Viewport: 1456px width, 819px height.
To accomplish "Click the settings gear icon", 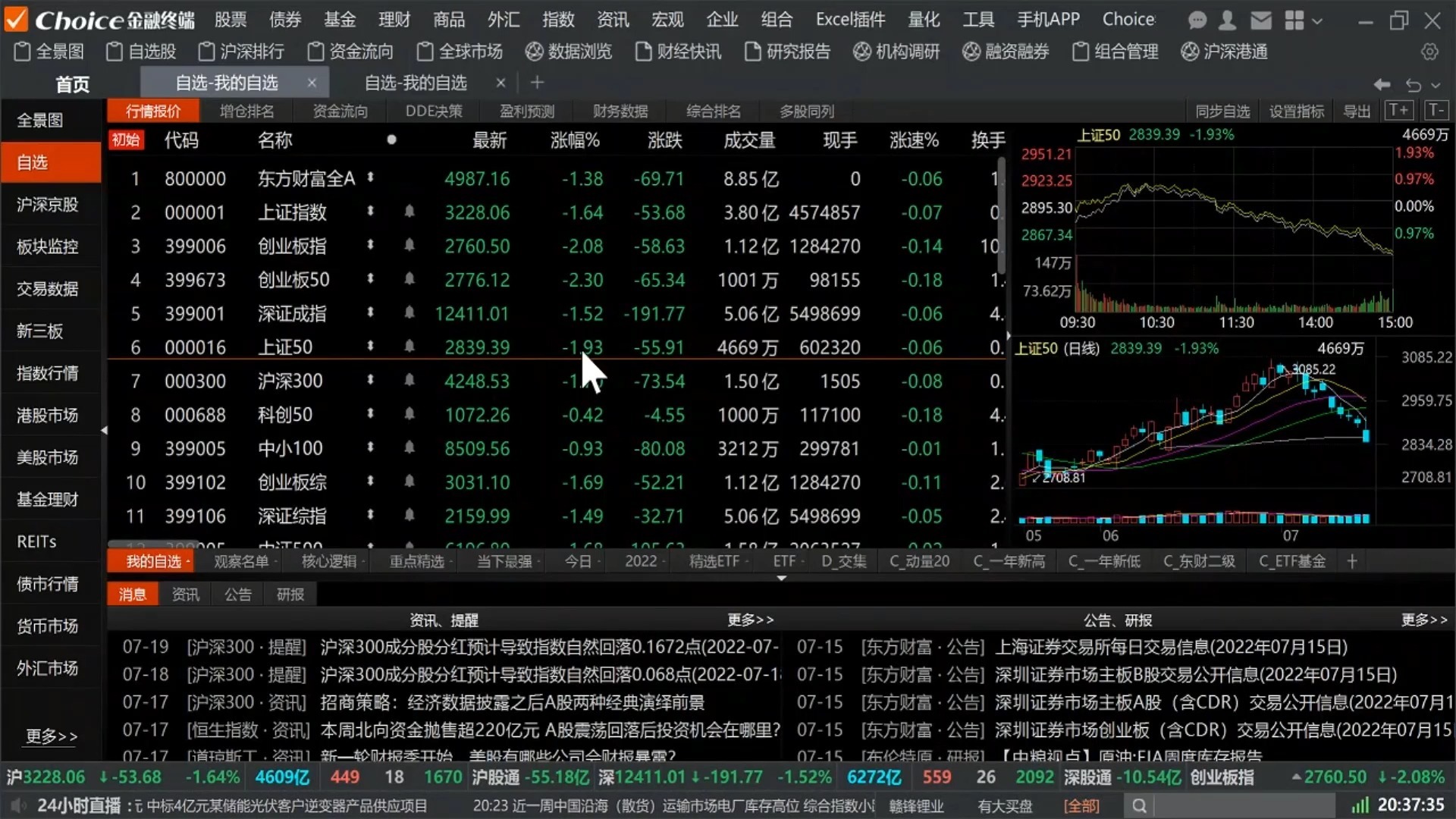I will 1429,52.
